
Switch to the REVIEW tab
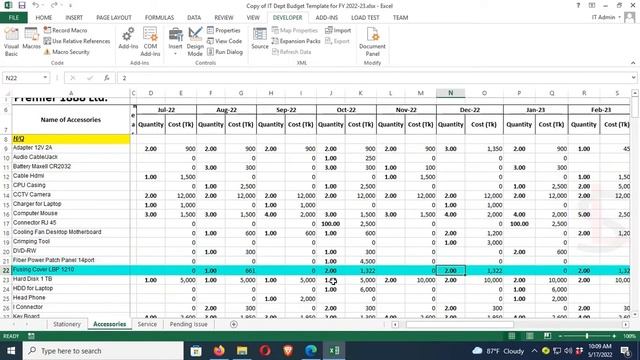[x=224, y=18]
